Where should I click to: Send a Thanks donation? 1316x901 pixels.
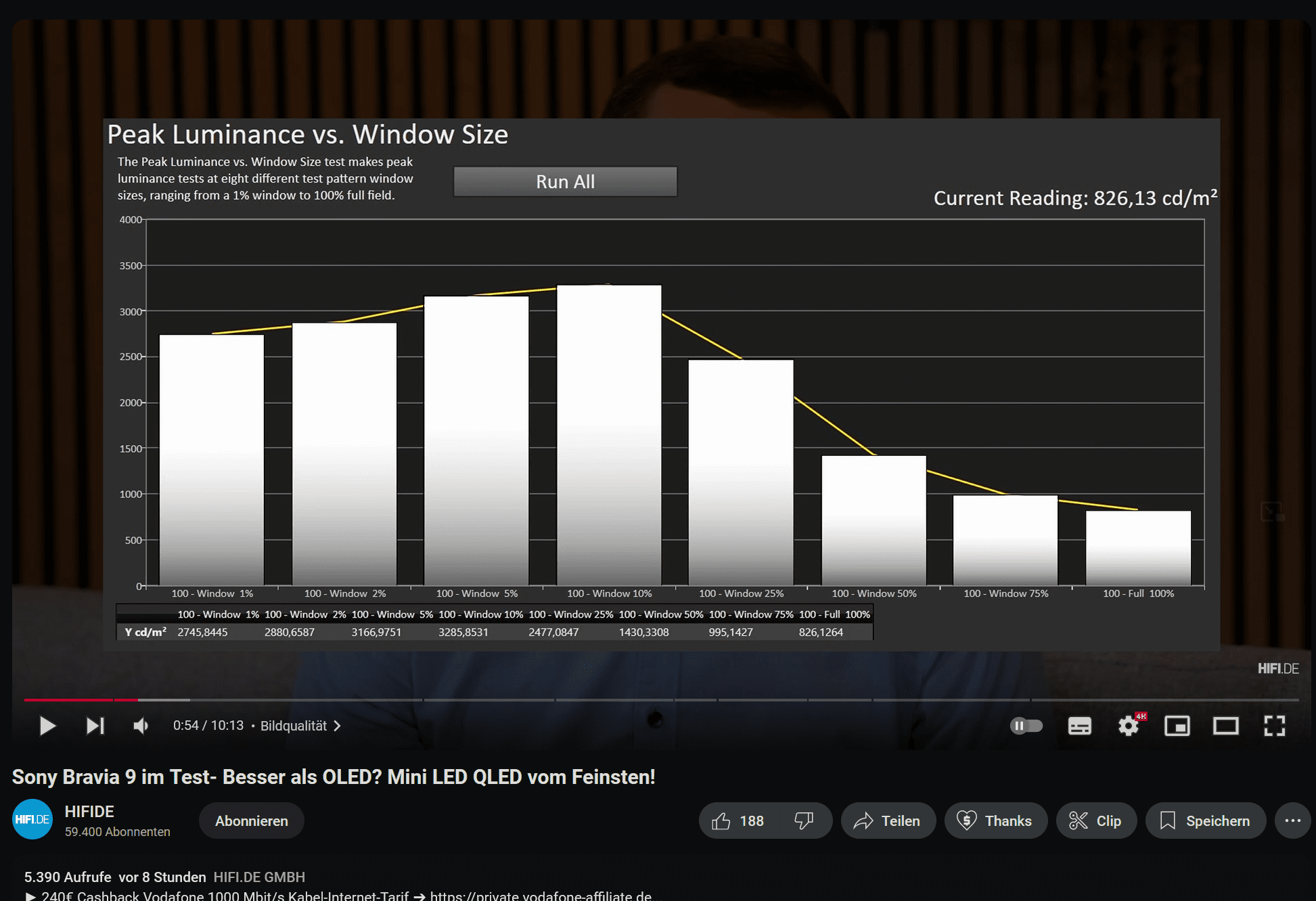click(x=996, y=821)
